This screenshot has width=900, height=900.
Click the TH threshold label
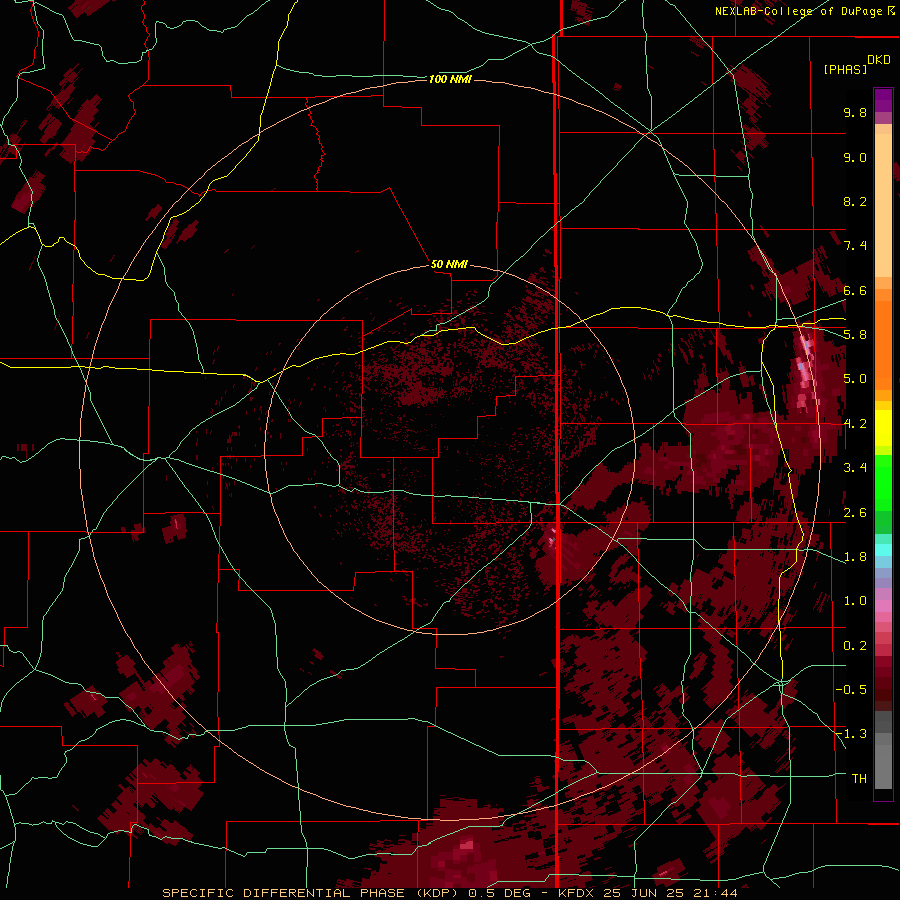859,779
